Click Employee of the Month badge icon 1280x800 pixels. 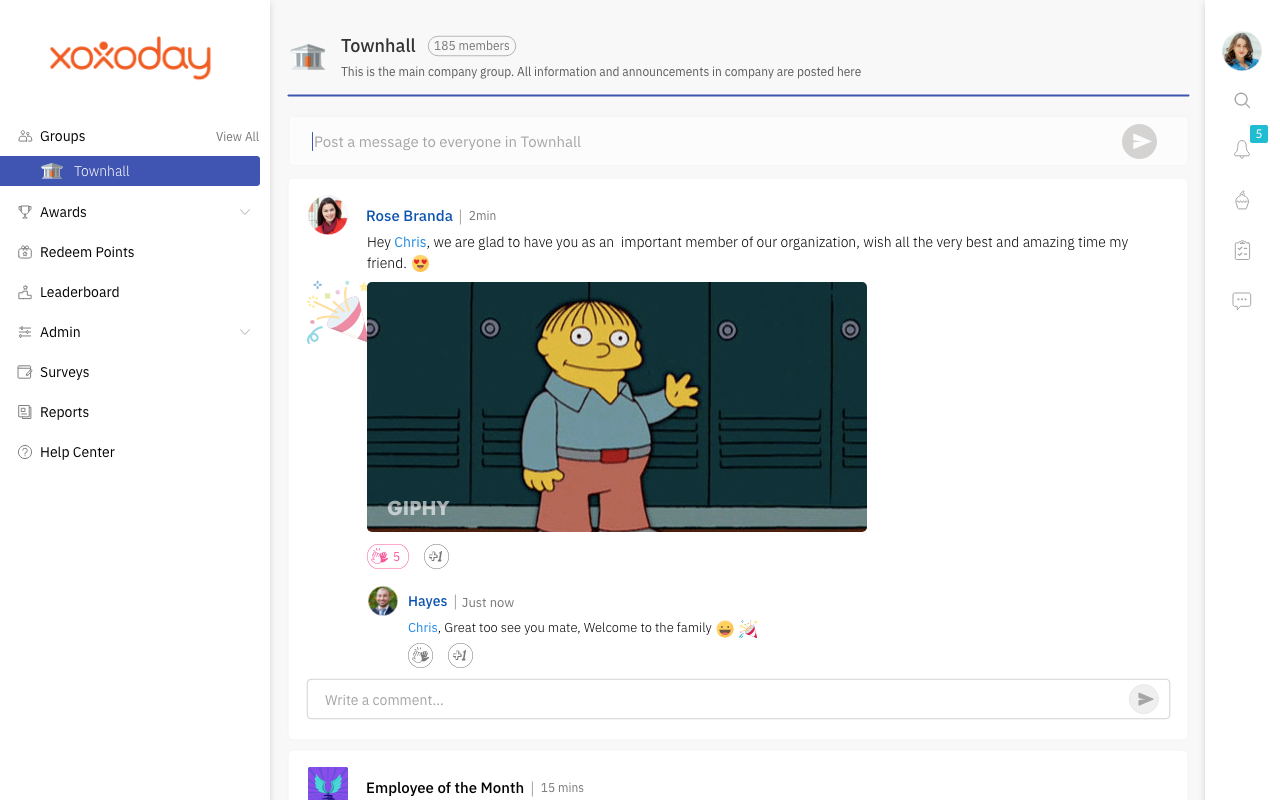(328, 784)
